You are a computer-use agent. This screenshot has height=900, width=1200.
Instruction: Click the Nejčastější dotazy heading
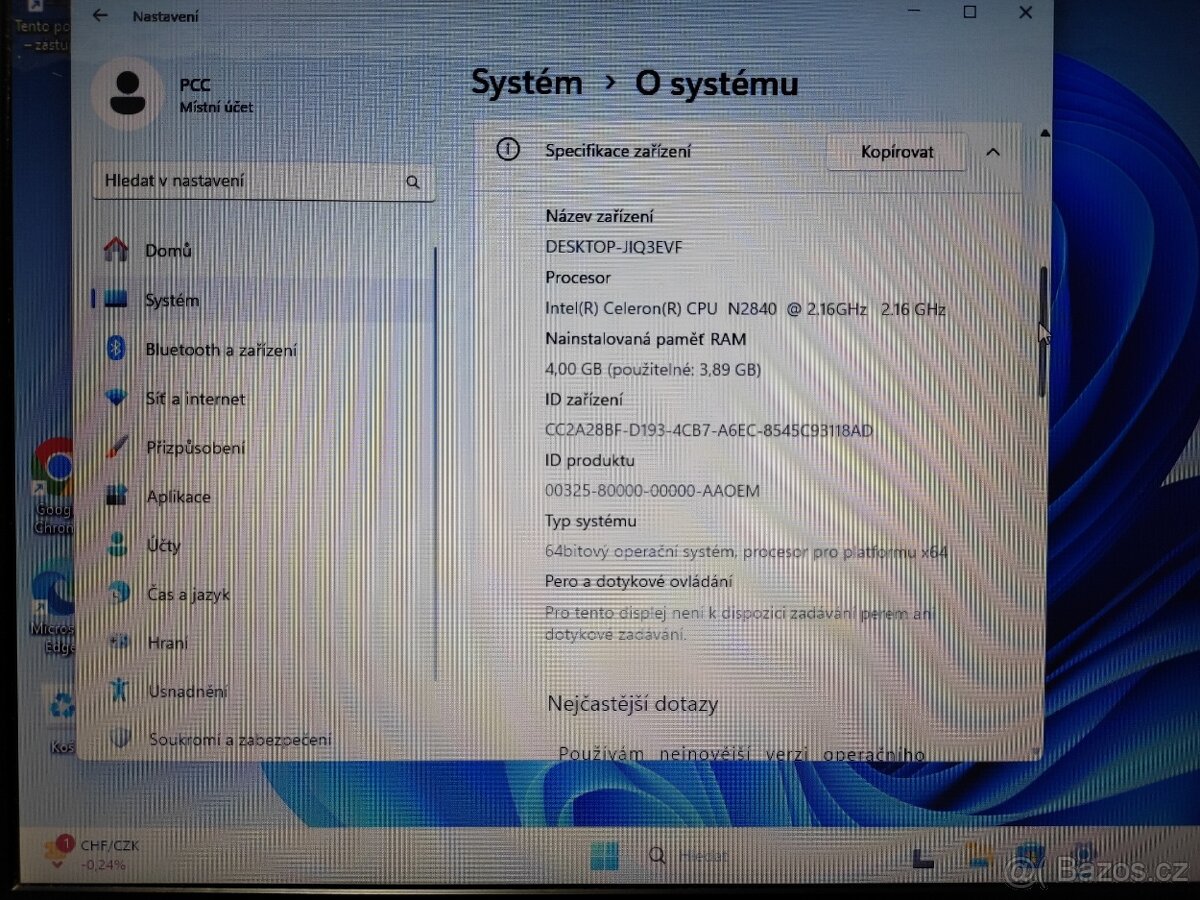pos(633,704)
